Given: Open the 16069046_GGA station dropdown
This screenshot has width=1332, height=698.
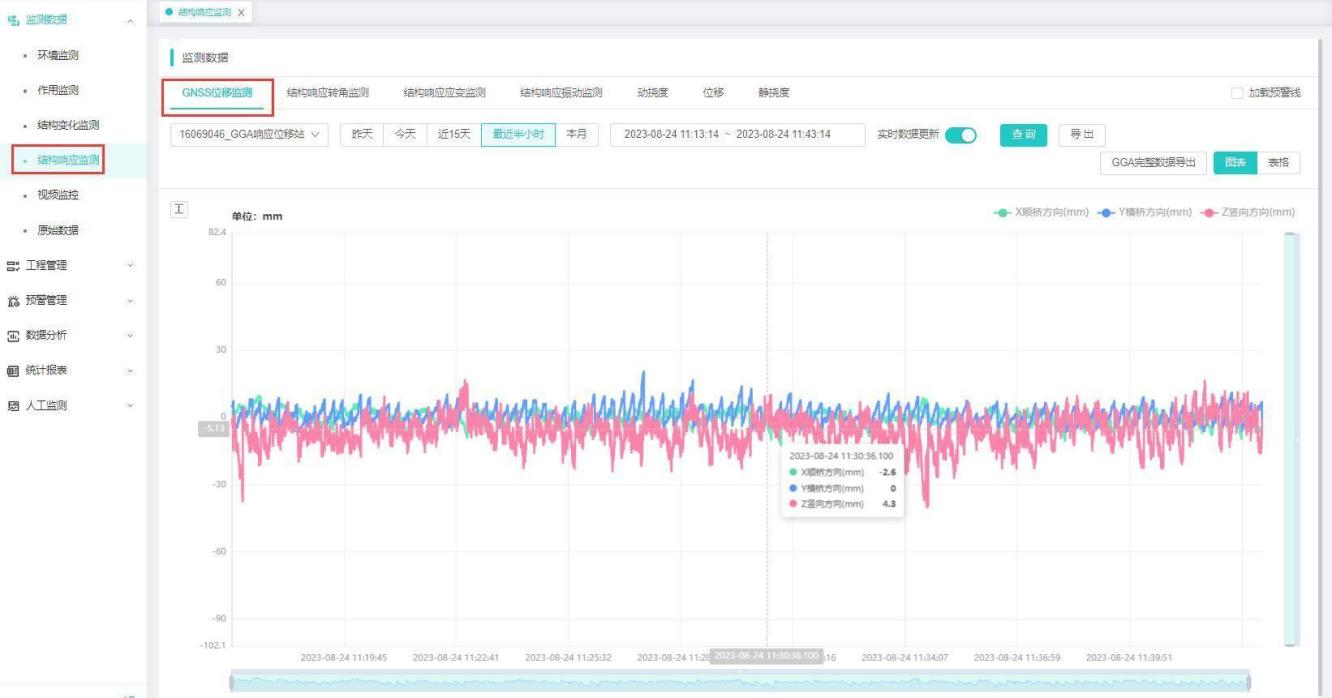Looking at the screenshot, I should coord(248,135).
